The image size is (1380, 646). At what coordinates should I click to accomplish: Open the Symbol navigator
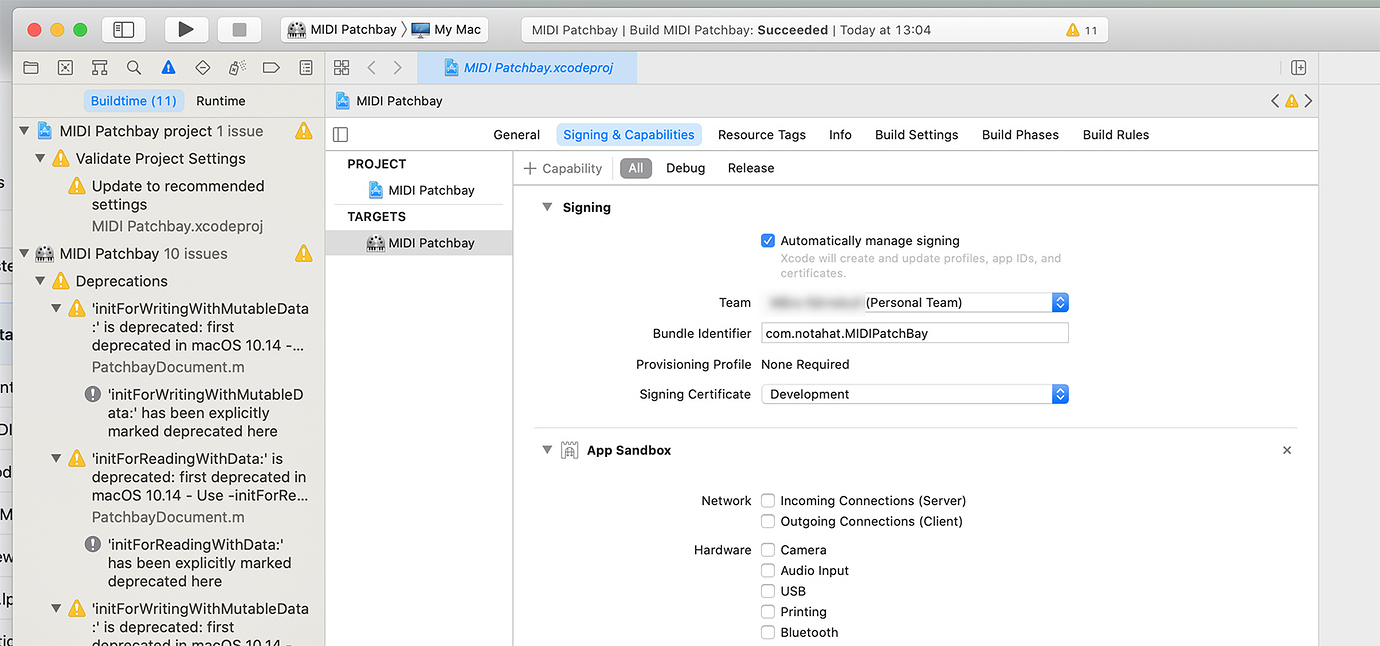click(x=99, y=68)
